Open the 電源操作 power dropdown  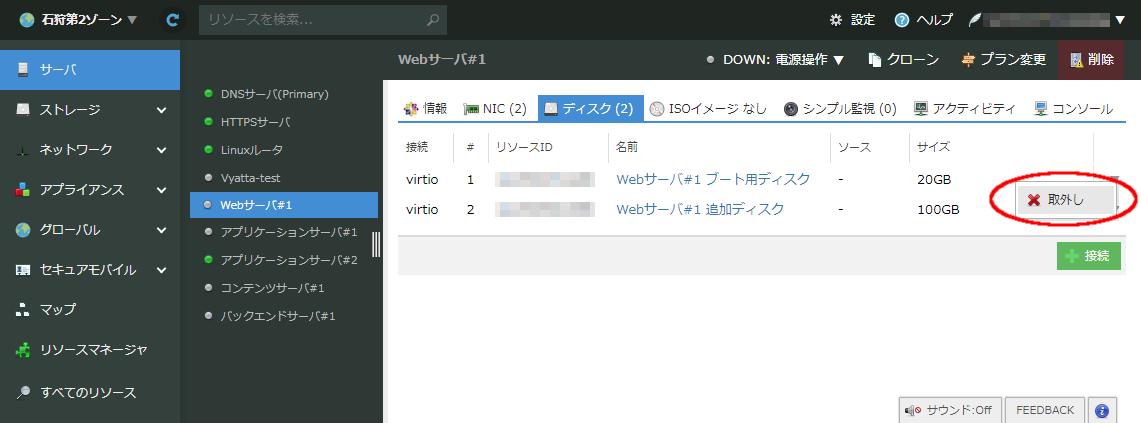click(x=808, y=60)
